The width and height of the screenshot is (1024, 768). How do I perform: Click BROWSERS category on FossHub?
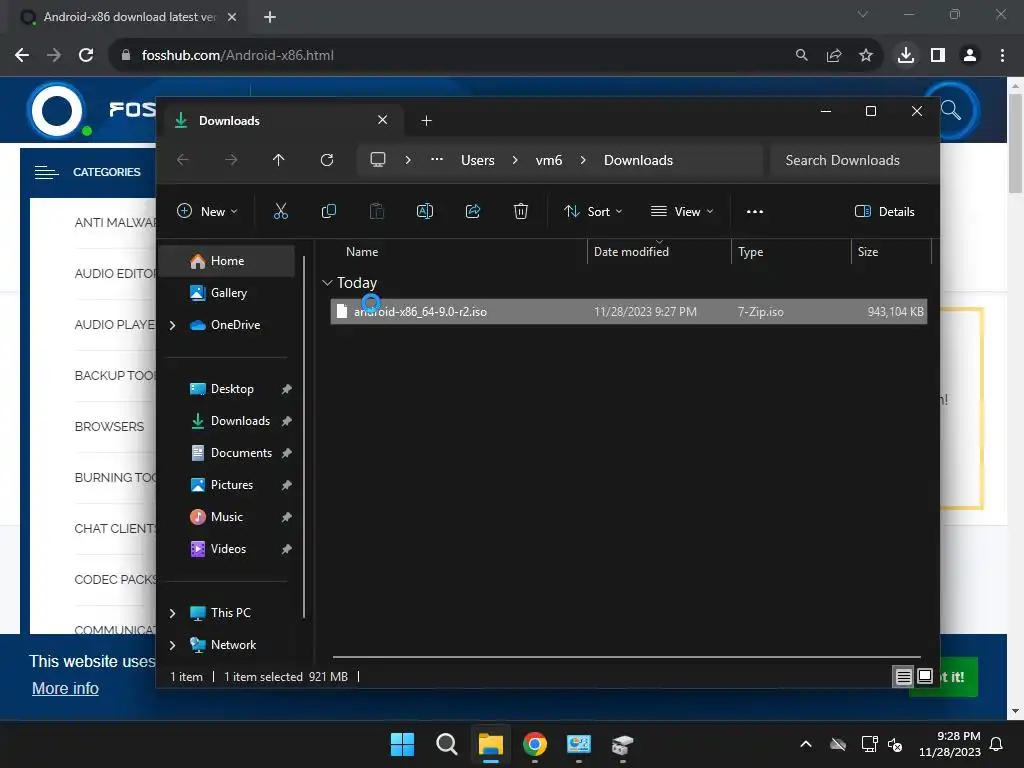click(109, 426)
